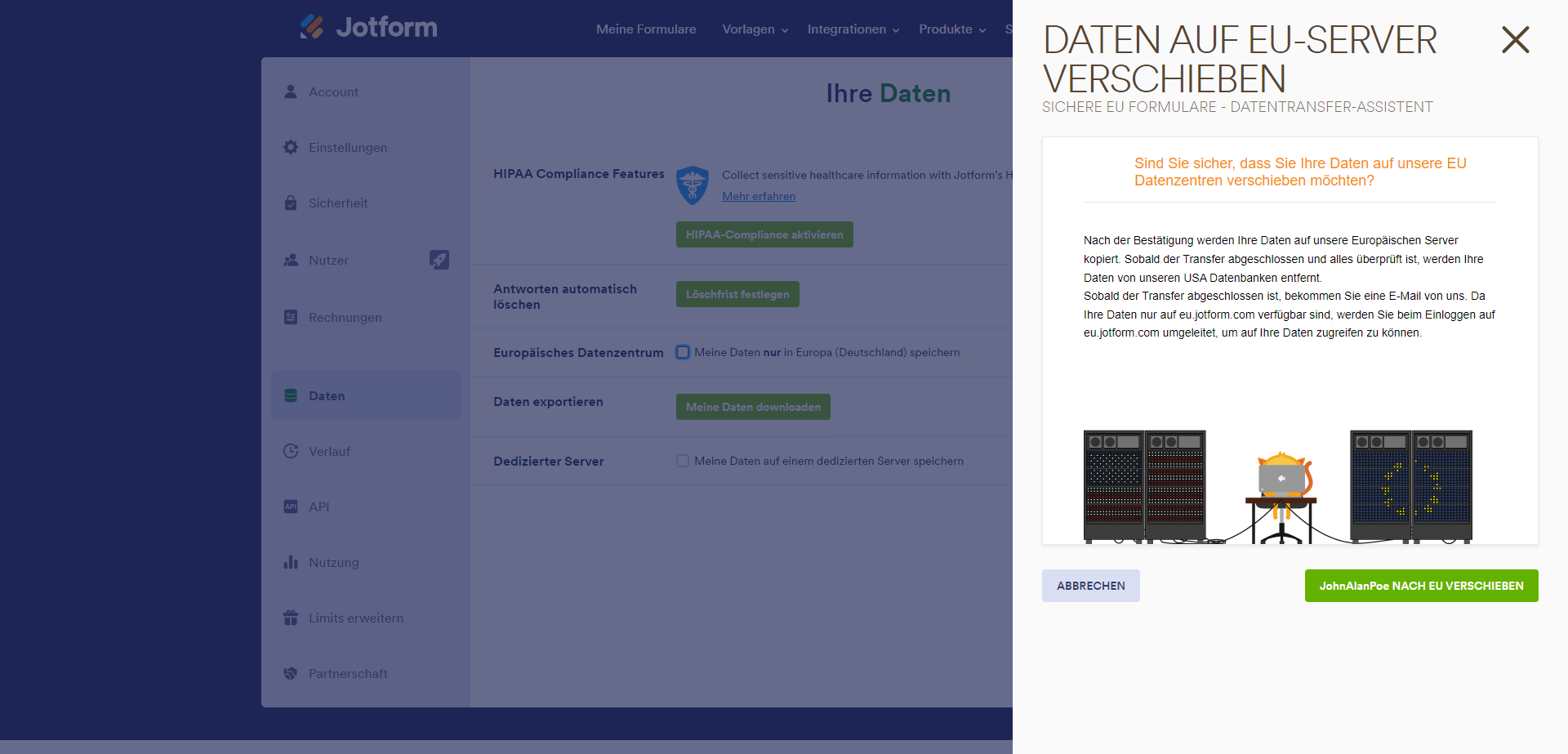Follow the Mehr erfahren link
The width and height of the screenshot is (1568, 754).
coord(759,196)
